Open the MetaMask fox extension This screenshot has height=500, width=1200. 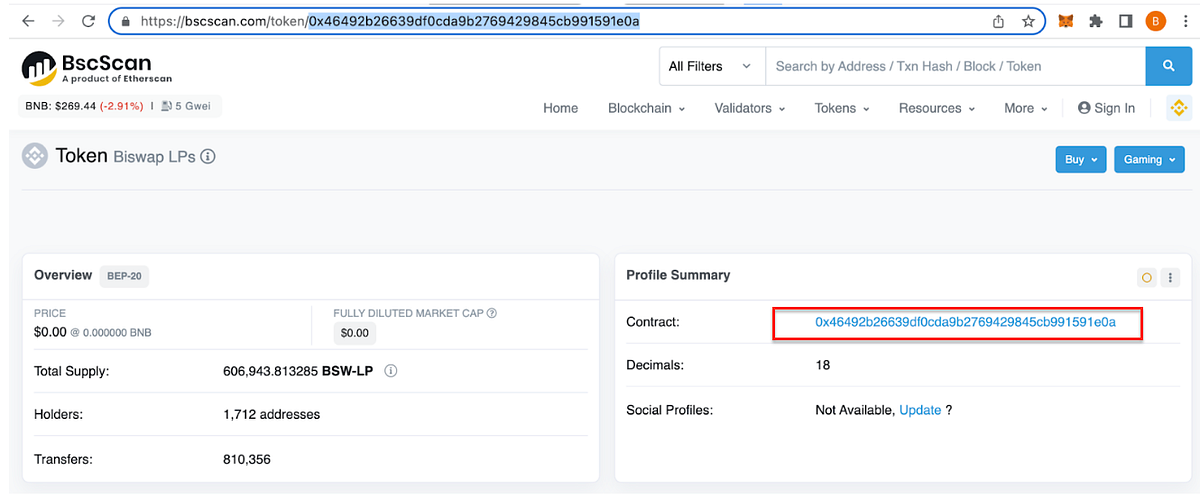point(1067,21)
